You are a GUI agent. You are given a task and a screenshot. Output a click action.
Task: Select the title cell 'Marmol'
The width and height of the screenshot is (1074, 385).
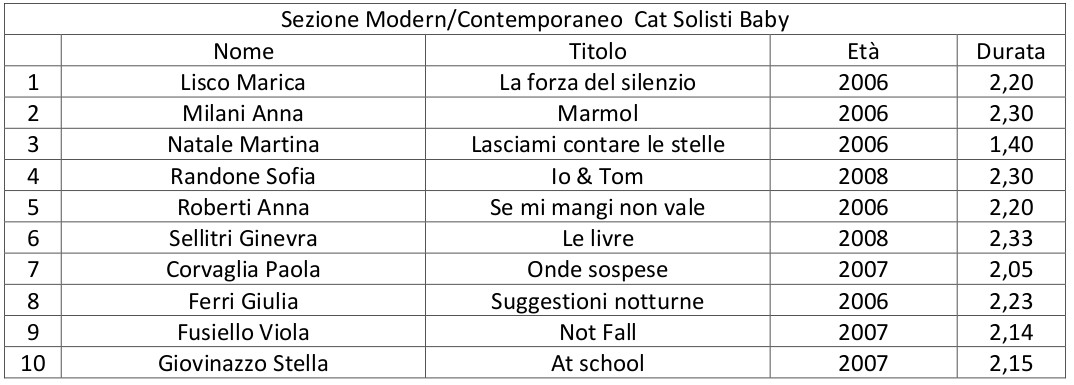[x=597, y=114]
